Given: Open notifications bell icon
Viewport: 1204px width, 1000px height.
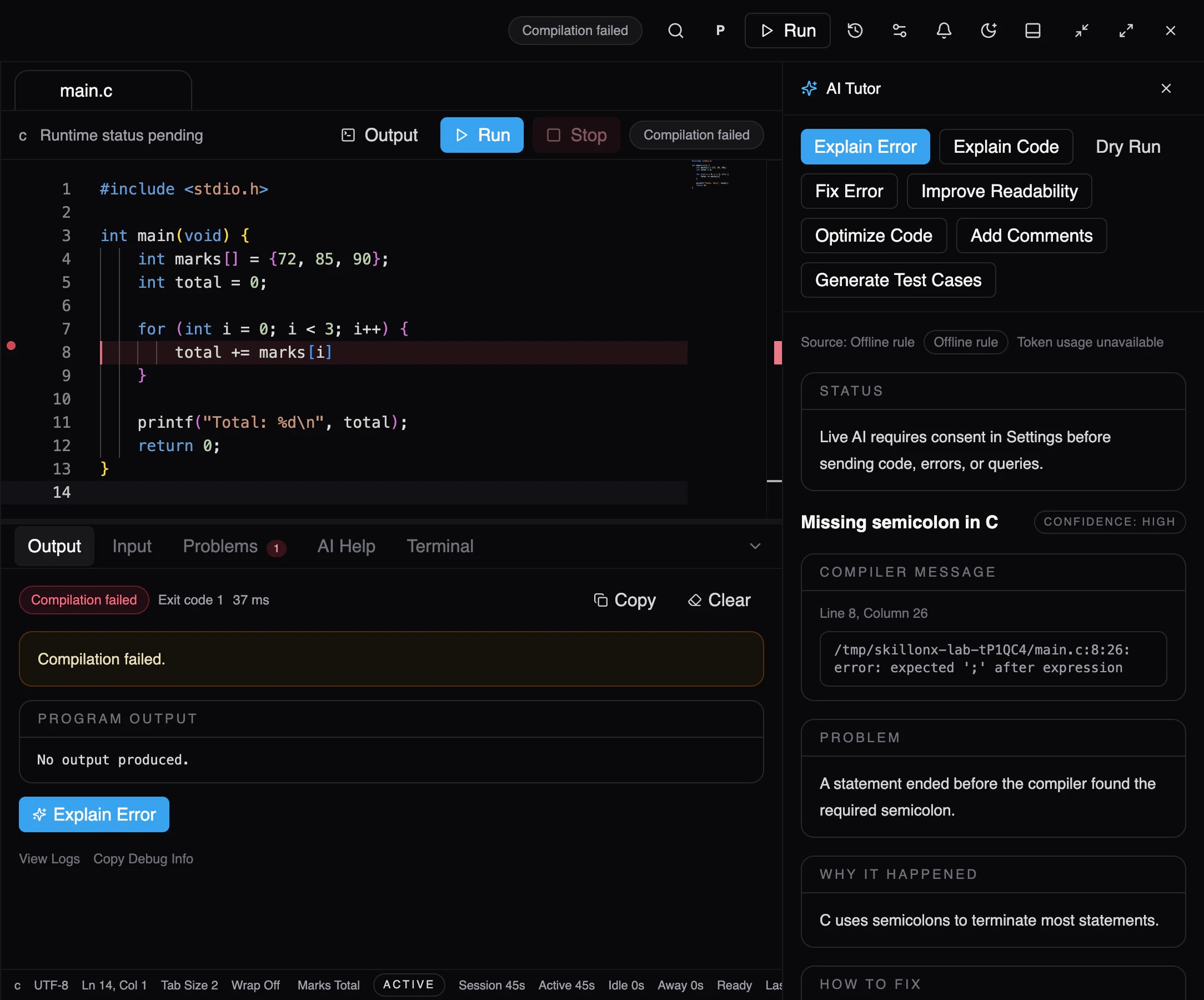Looking at the screenshot, I should pyautogui.click(x=944, y=31).
